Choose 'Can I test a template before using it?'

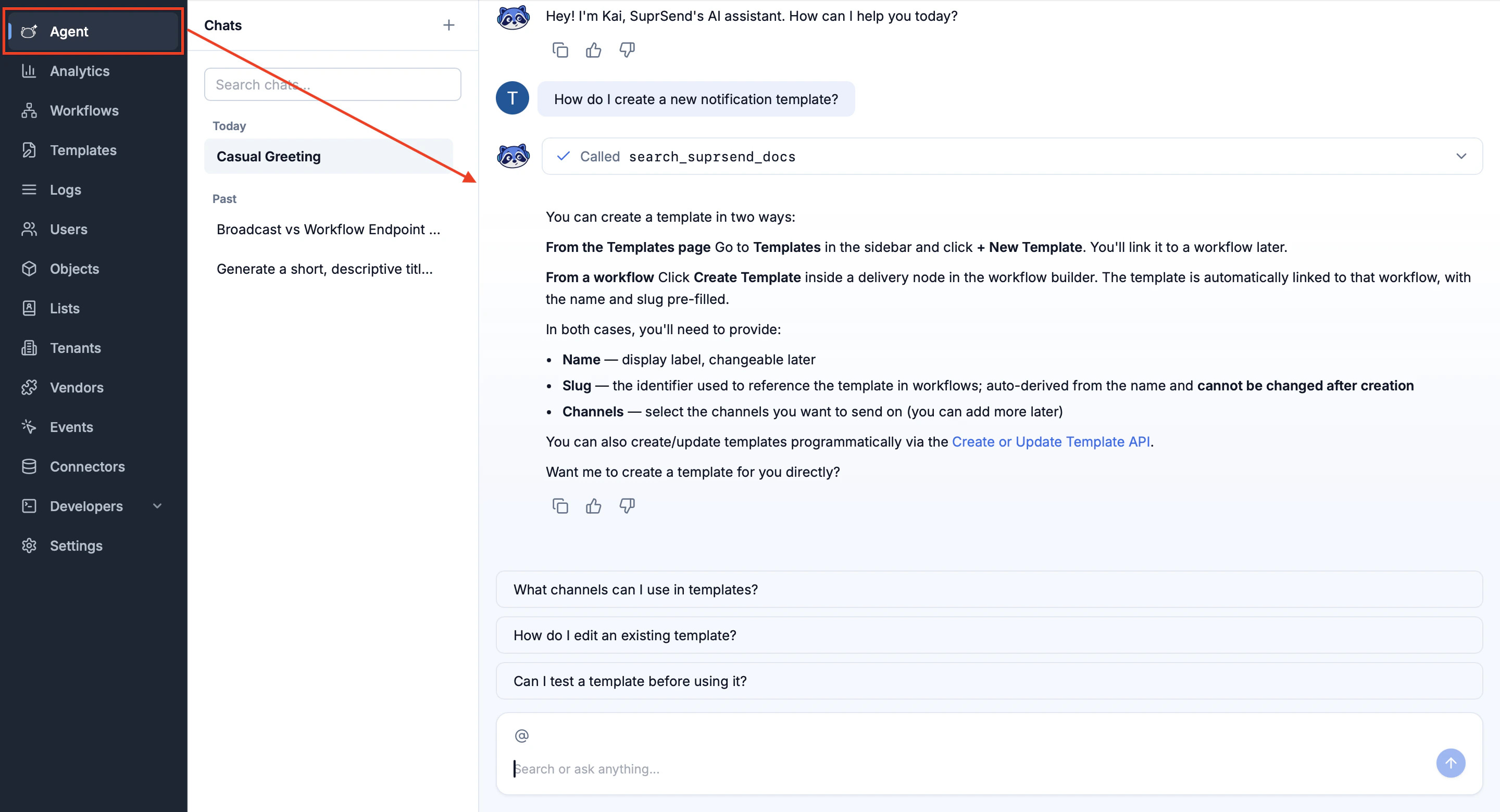989,681
